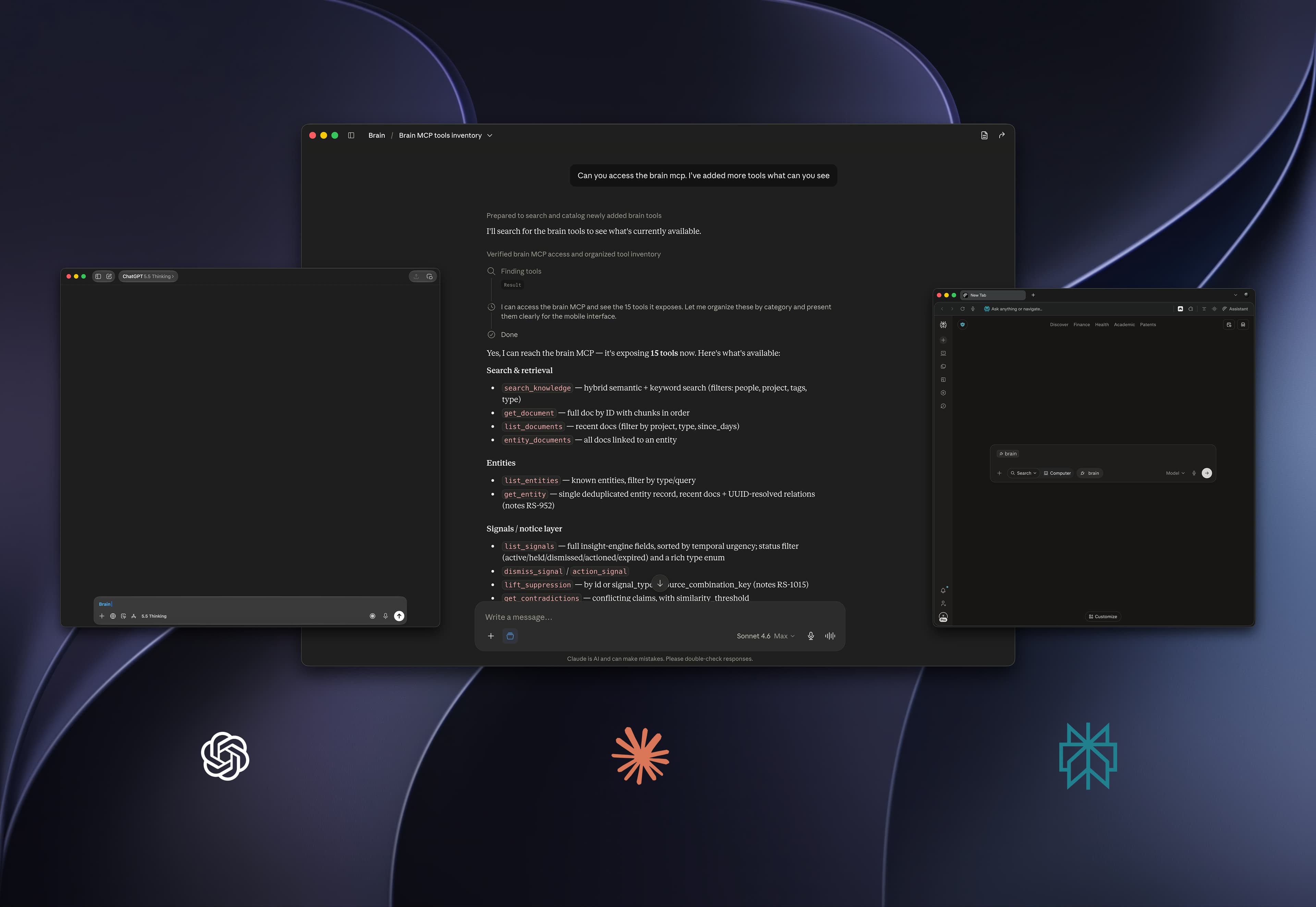This screenshot has height=907, width=1316.
Task: Click the cursor-select tool icon in ChatGPT composer
Action: click(x=123, y=616)
